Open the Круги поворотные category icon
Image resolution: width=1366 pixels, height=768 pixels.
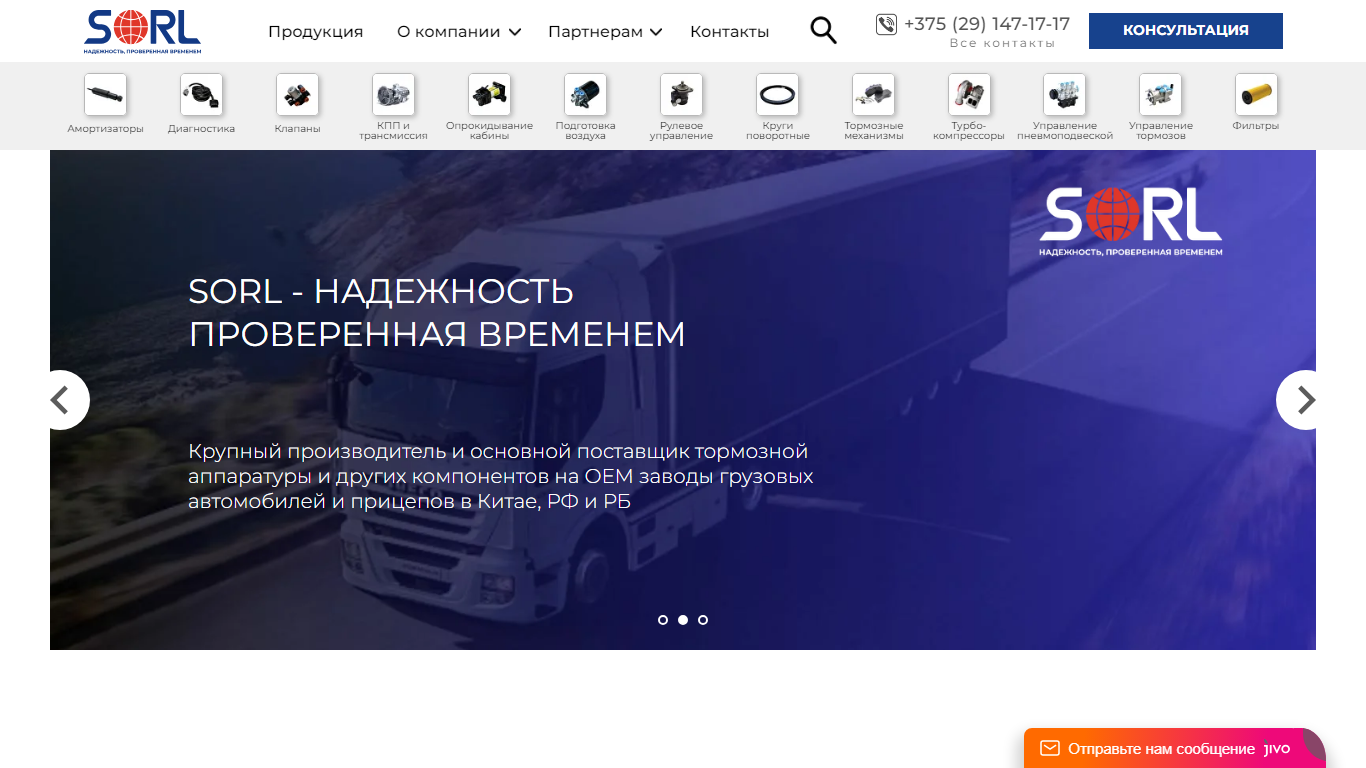point(777,95)
